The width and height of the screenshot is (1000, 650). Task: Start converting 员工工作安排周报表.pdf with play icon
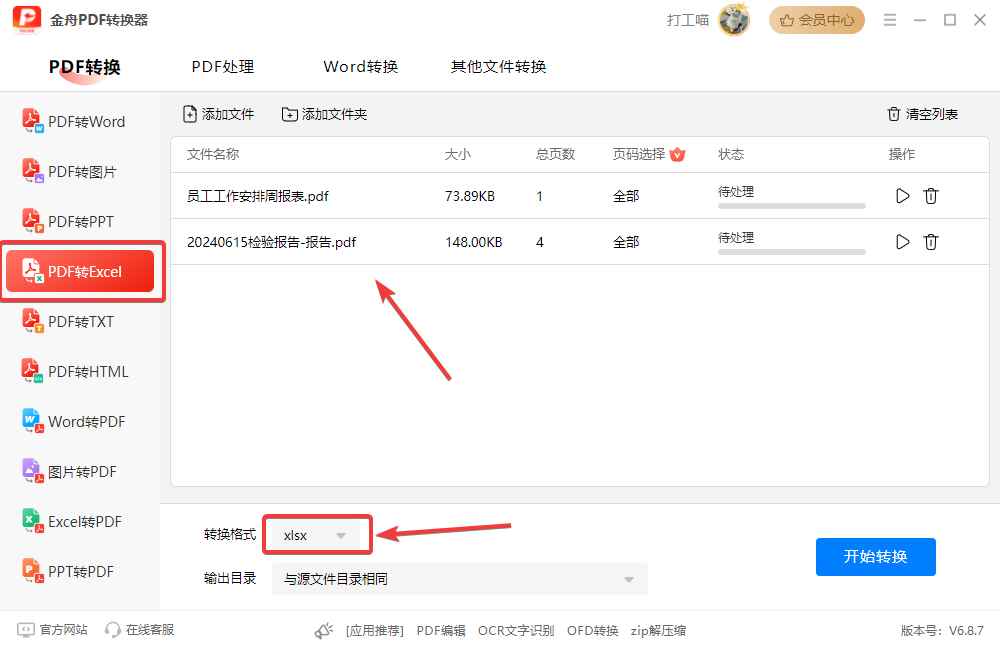point(902,196)
